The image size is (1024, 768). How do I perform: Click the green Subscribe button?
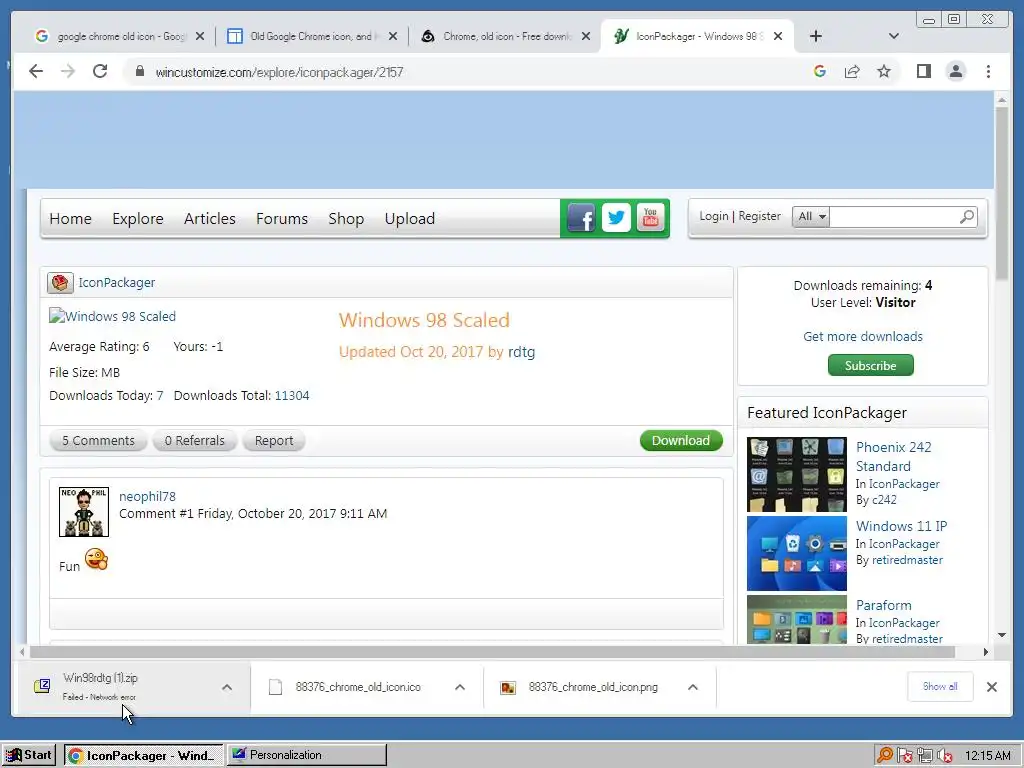871,366
